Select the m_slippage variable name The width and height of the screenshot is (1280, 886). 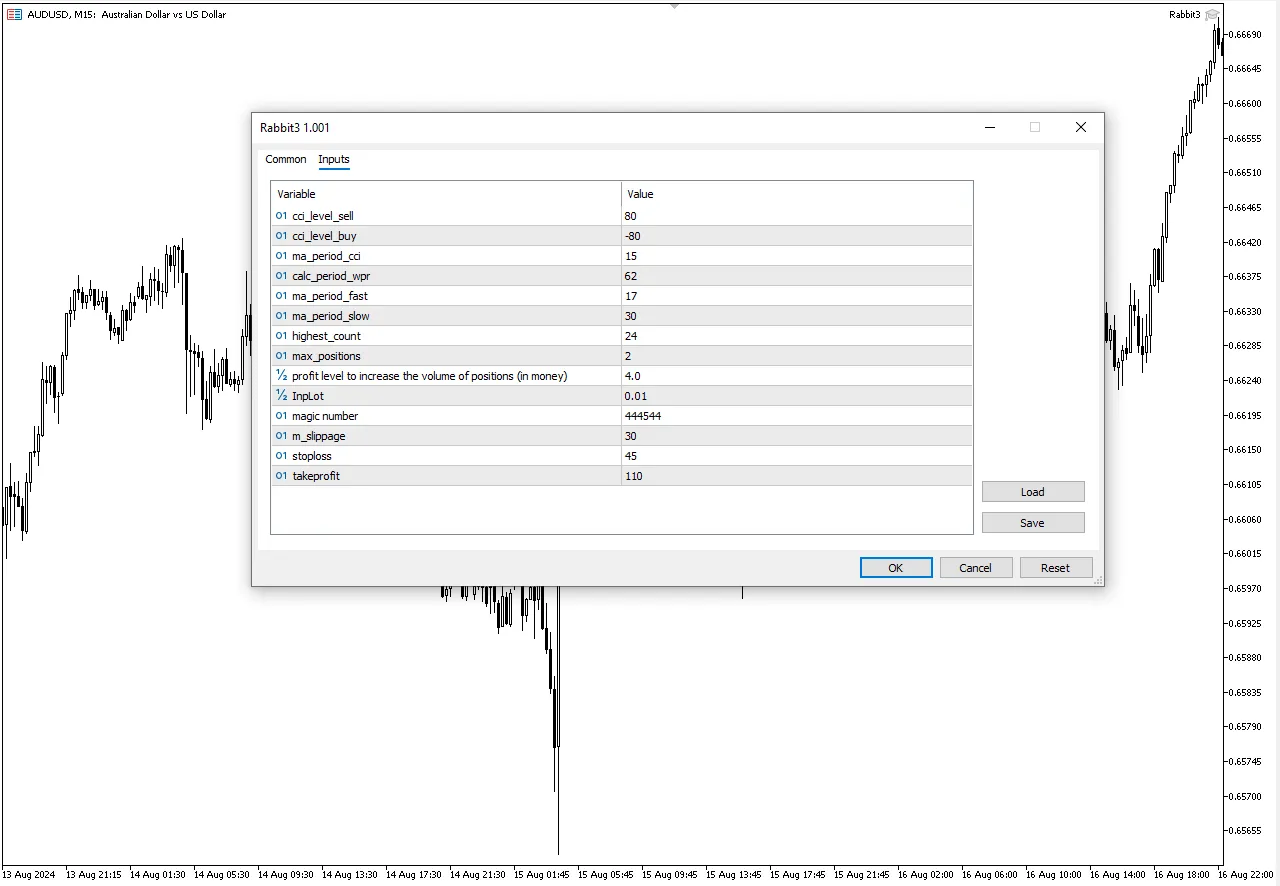319,436
